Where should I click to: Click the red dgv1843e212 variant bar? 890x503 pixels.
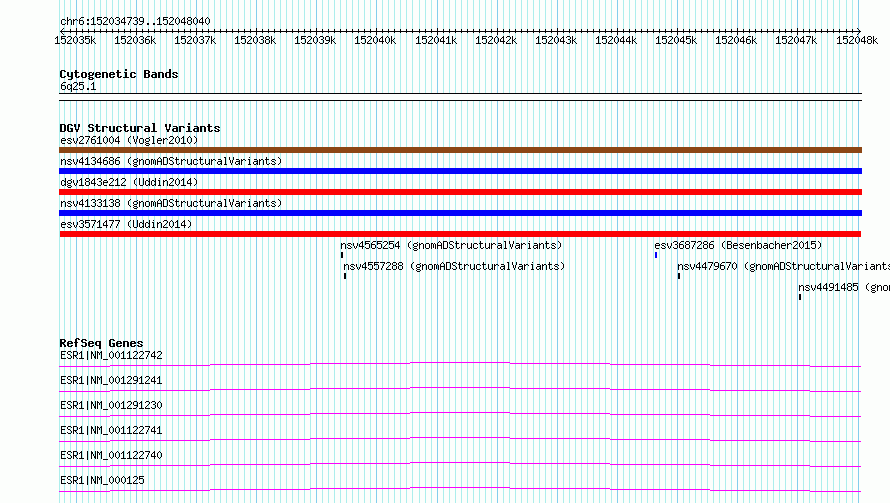[x=460, y=192]
